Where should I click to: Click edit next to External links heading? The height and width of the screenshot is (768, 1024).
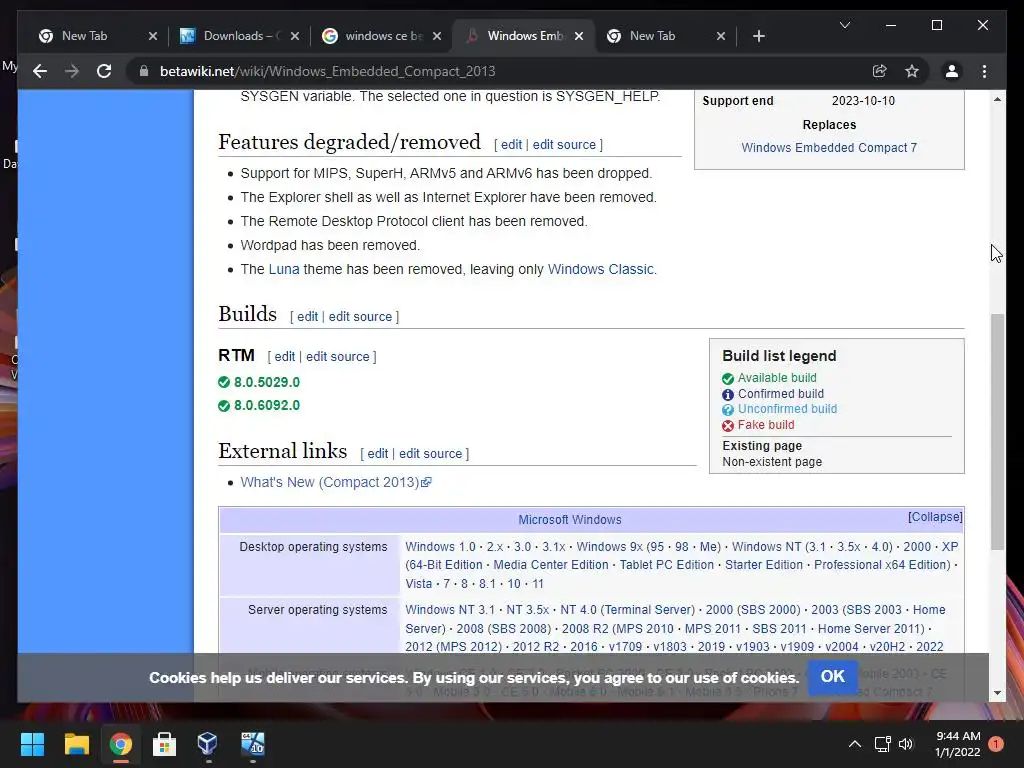tap(377, 453)
